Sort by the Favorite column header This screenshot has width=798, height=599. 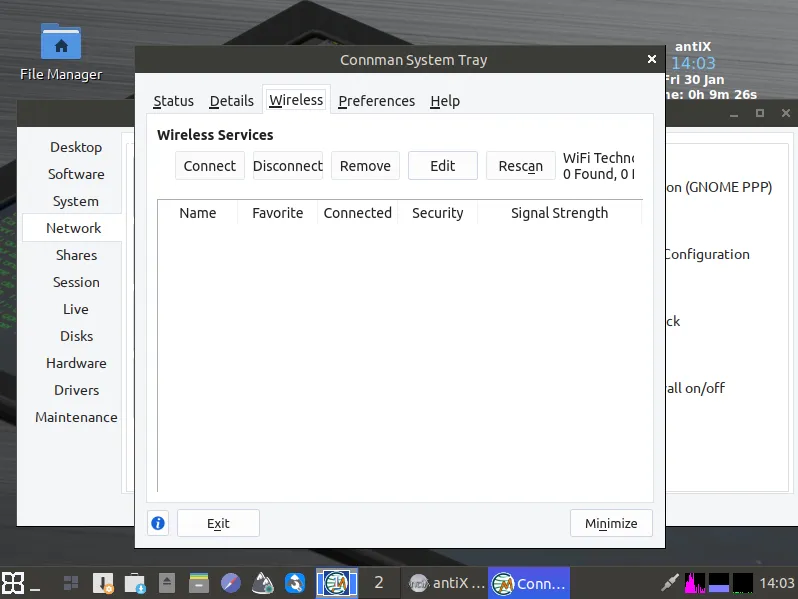tap(277, 213)
